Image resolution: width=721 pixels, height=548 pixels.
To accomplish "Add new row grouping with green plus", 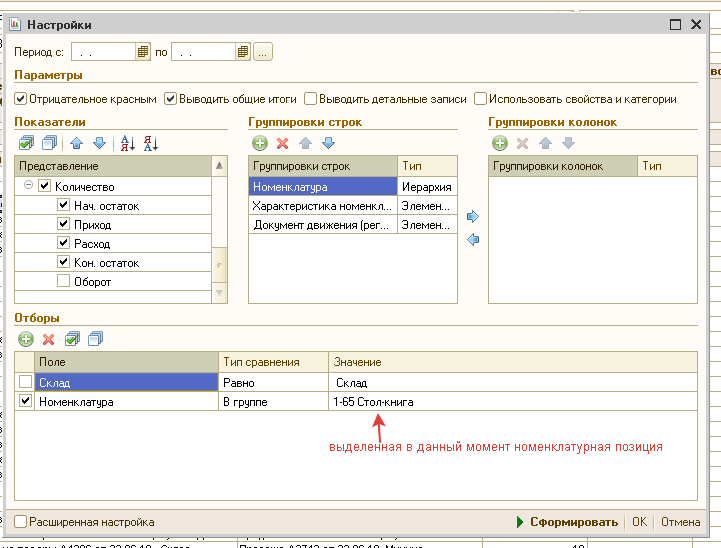I will pyautogui.click(x=260, y=143).
